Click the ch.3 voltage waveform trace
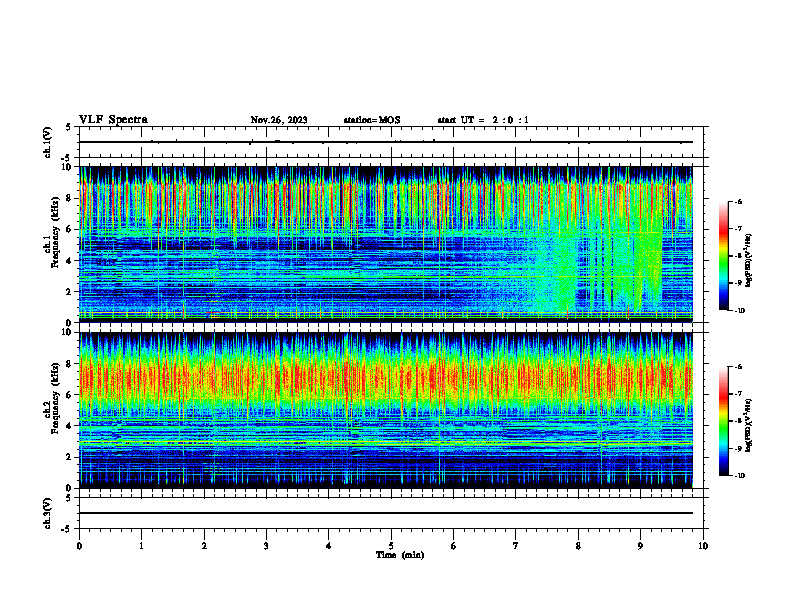This screenshot has width=792, height=612. 386,513
